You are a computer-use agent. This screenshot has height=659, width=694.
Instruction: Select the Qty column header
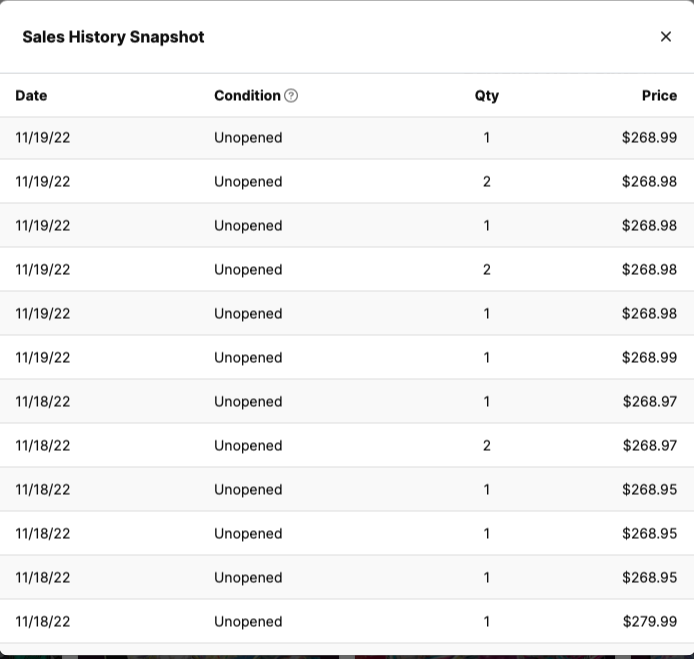[x=487, y=96]
